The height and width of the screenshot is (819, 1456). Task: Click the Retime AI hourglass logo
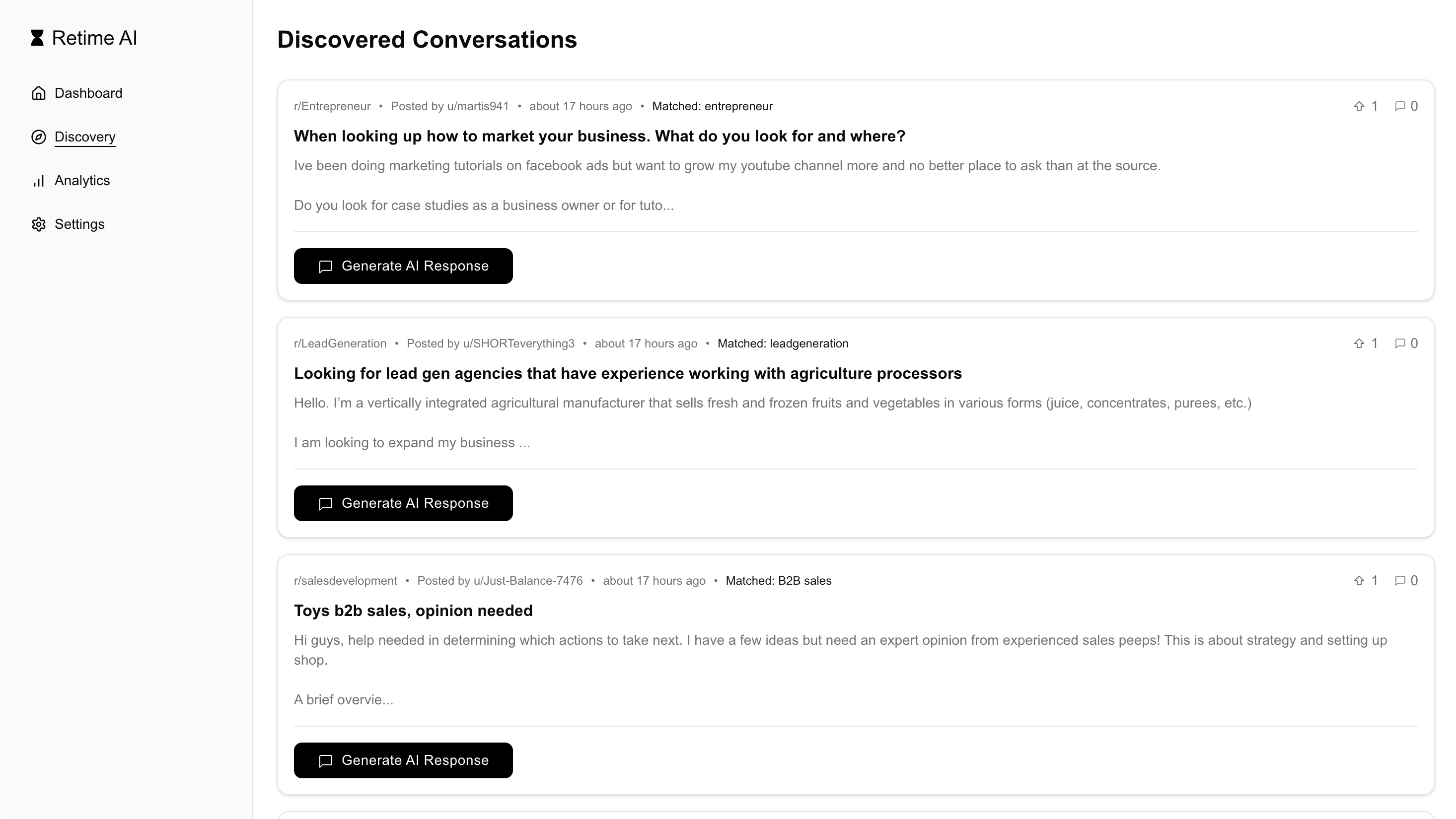coord(37,38)
